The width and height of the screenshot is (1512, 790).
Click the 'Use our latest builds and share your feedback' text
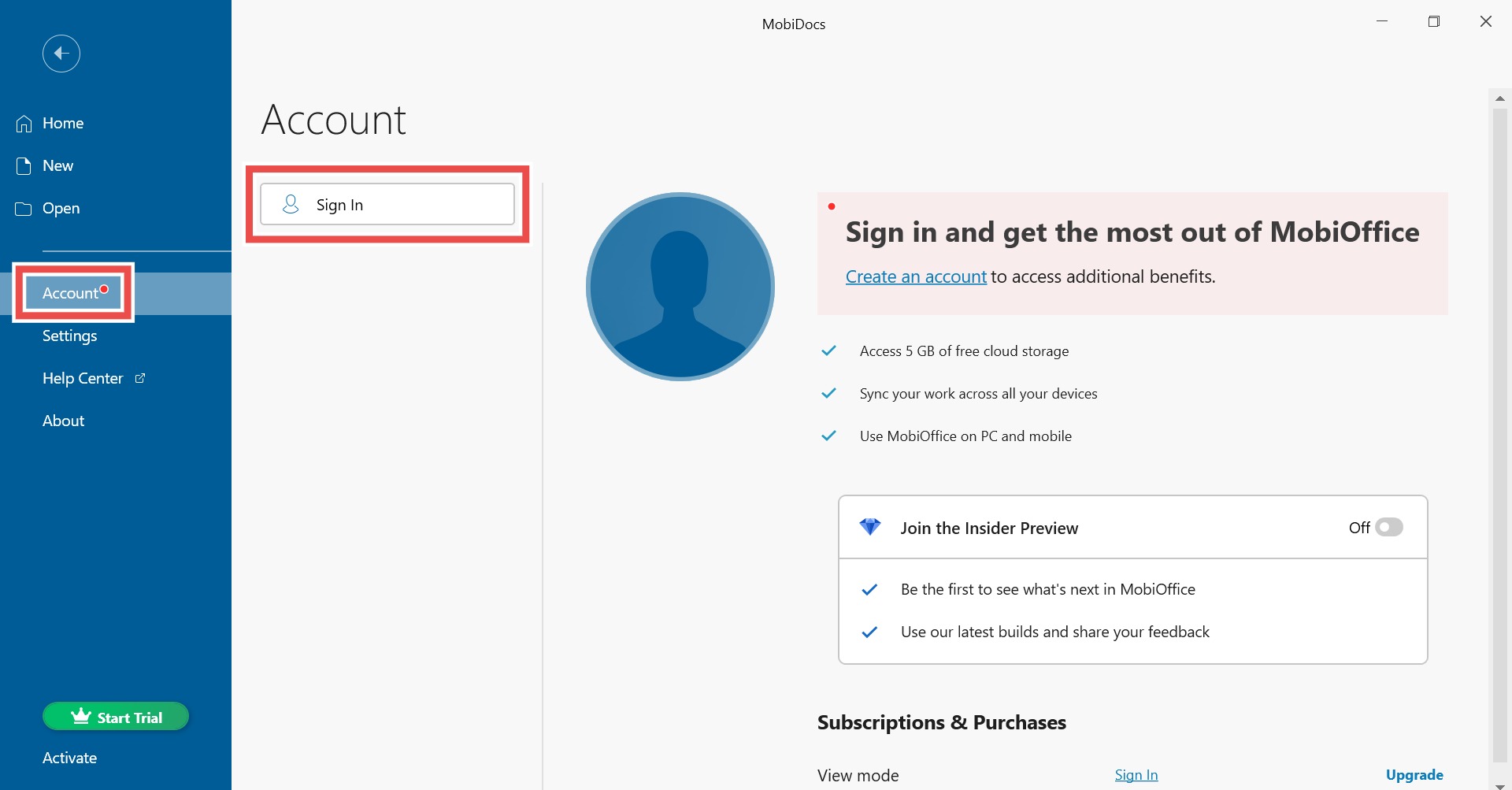point(1055,632)
